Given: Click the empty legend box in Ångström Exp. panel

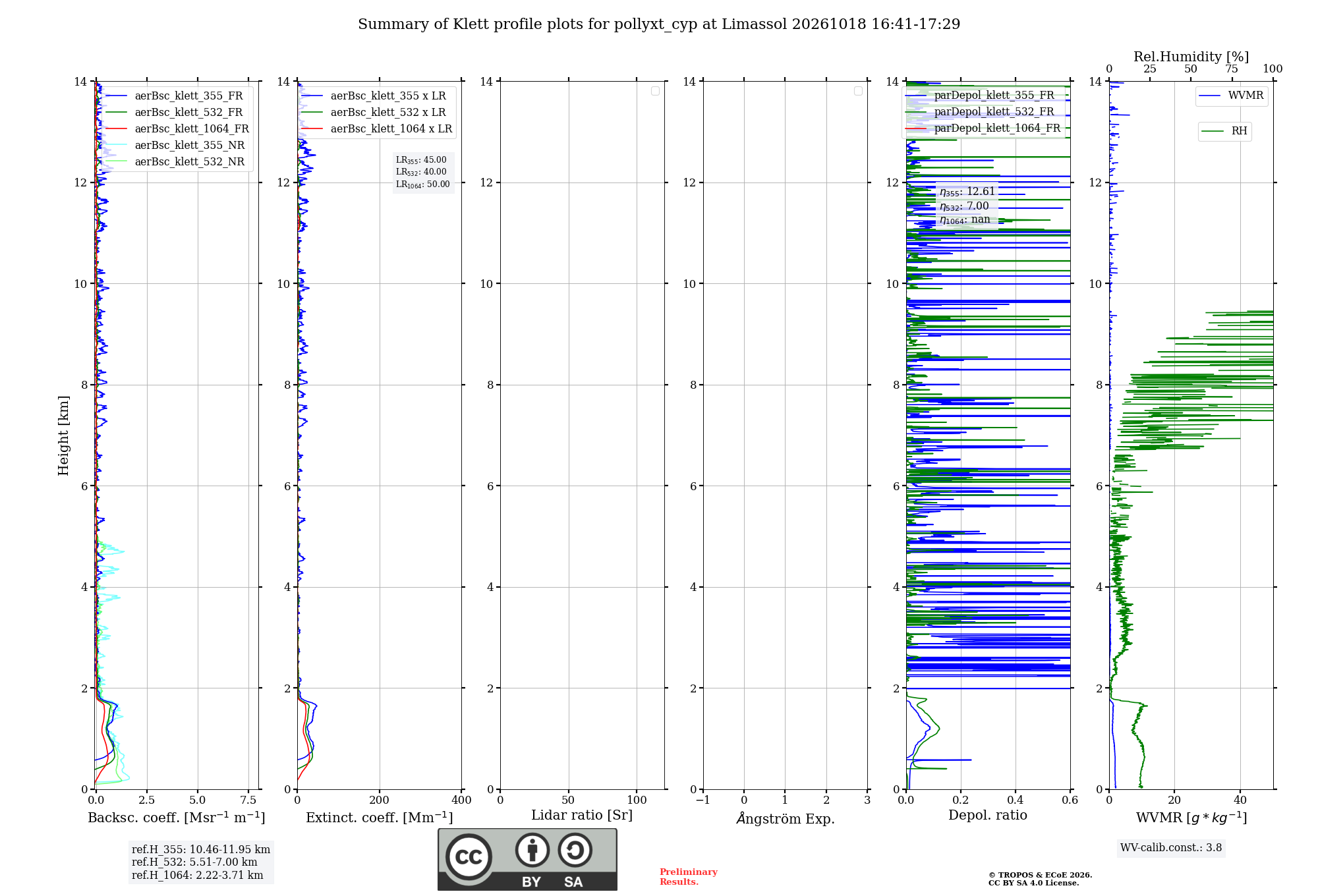Looking at the screenshot, I should (858, 91).
